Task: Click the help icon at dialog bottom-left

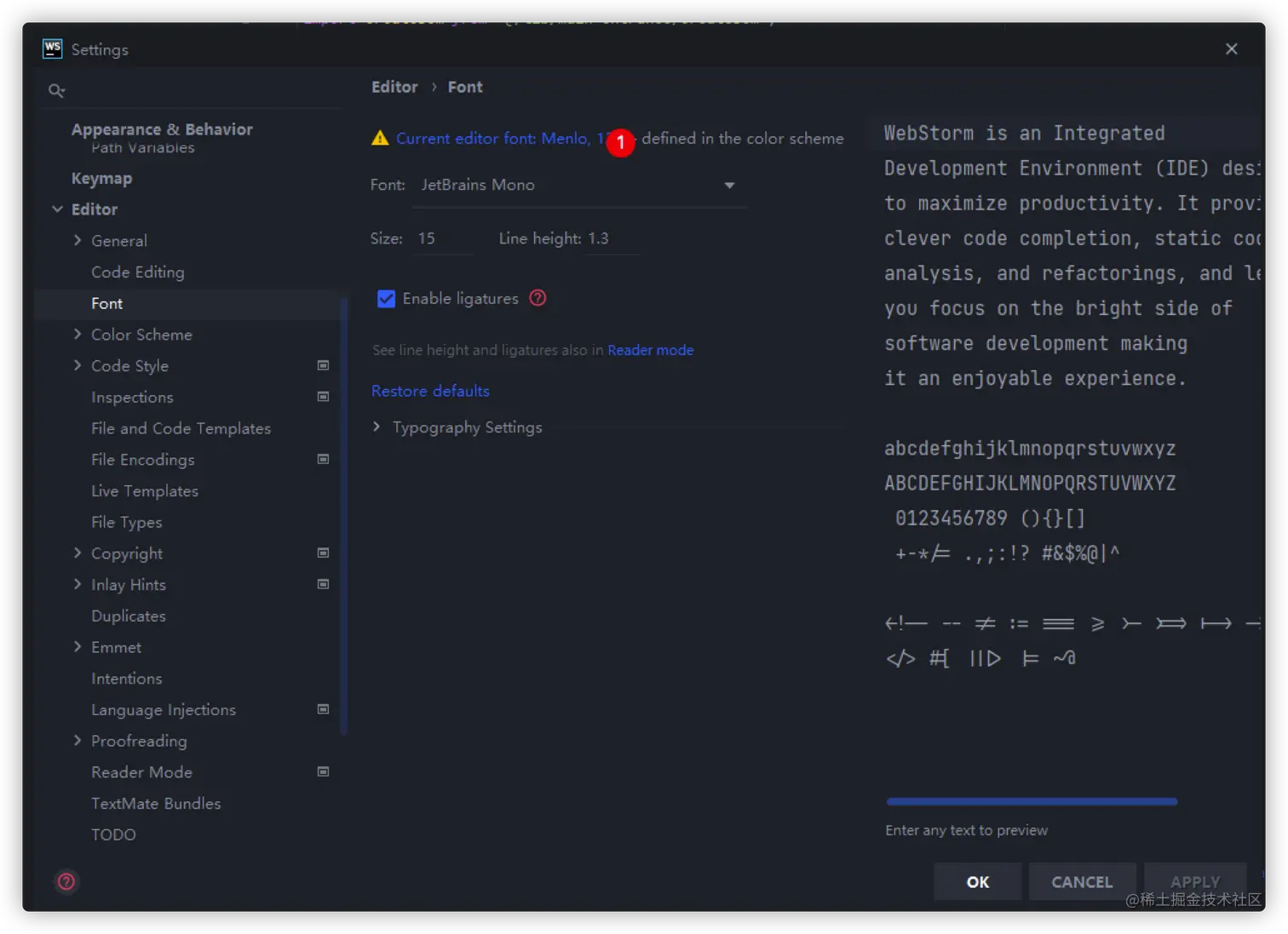Action: point(66,881)
